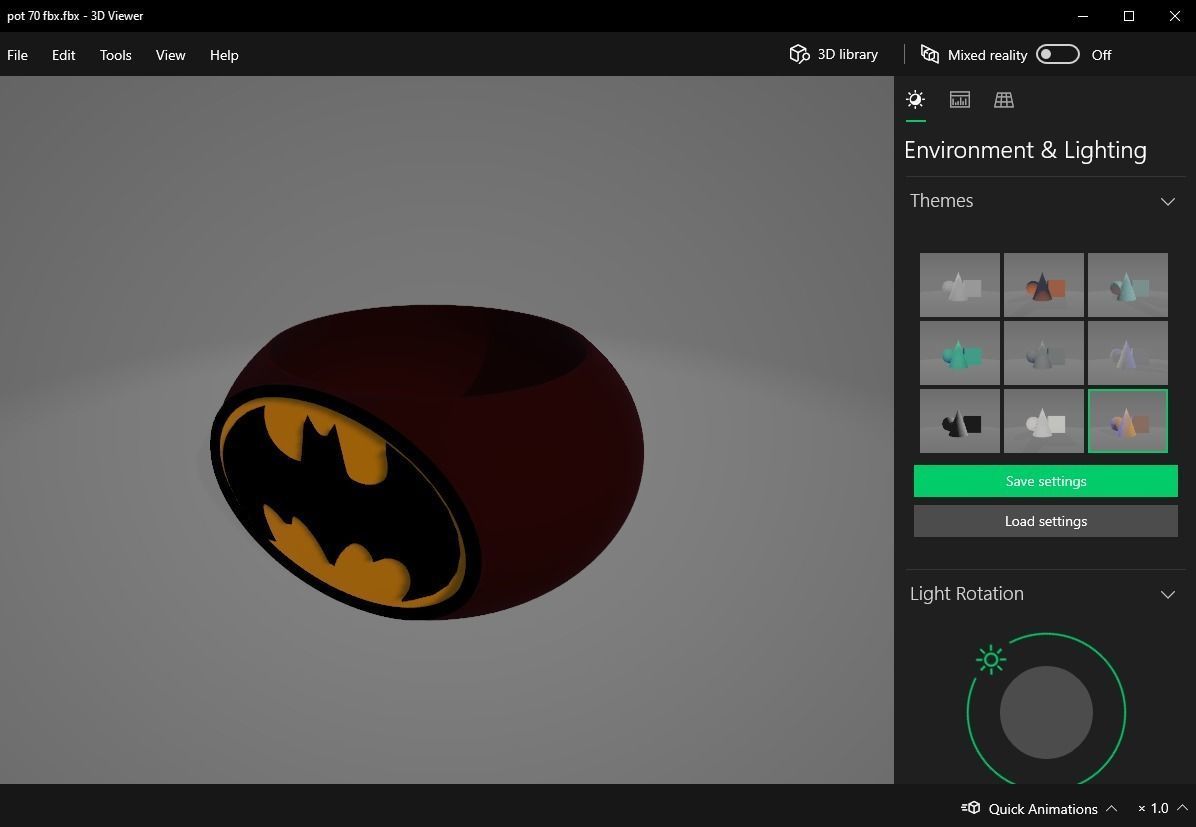
Task: Click the Mixed reality icon
Action: [930, 54]
